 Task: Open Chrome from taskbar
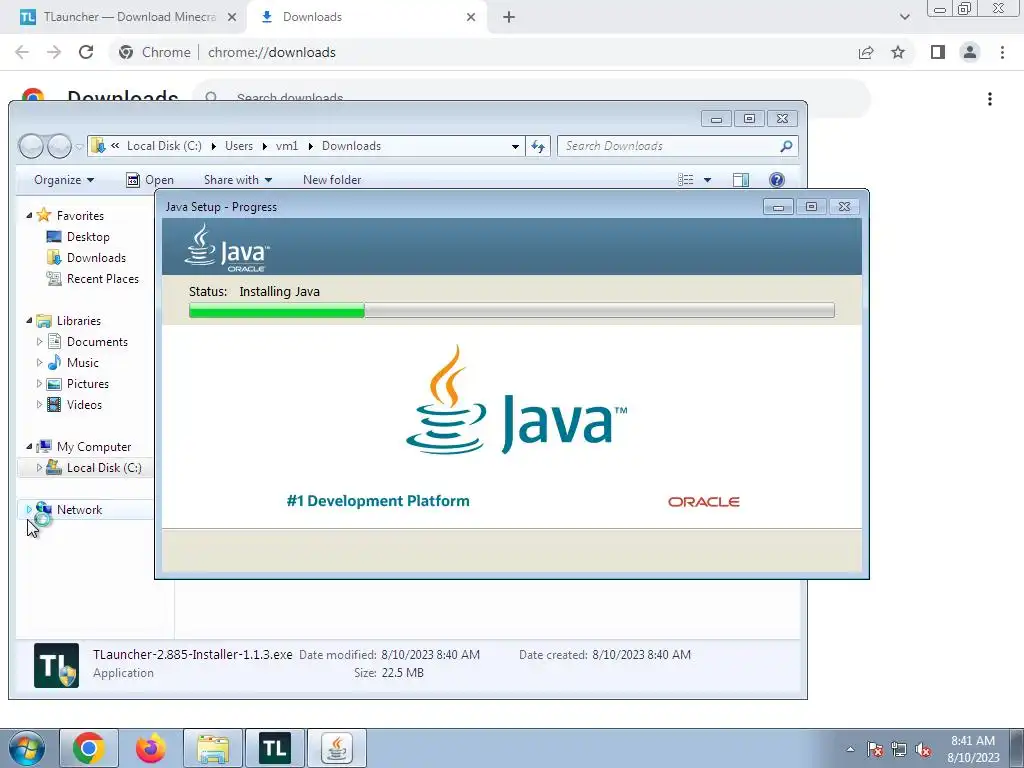[89, 748]
